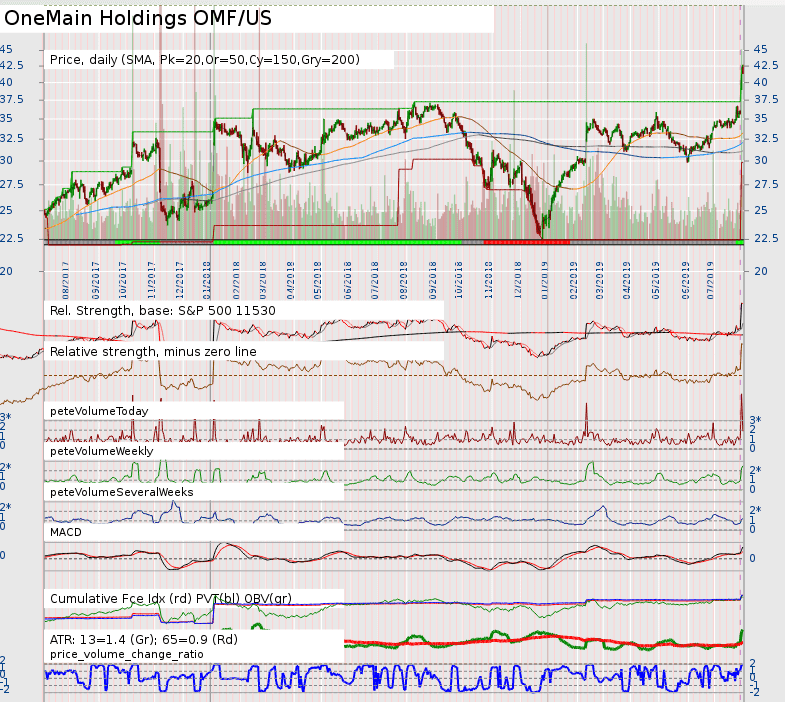Click the 03/2019 date axis label
This screenshot has width=785, height=702.
pyautogui.click(x=599, y=280)
